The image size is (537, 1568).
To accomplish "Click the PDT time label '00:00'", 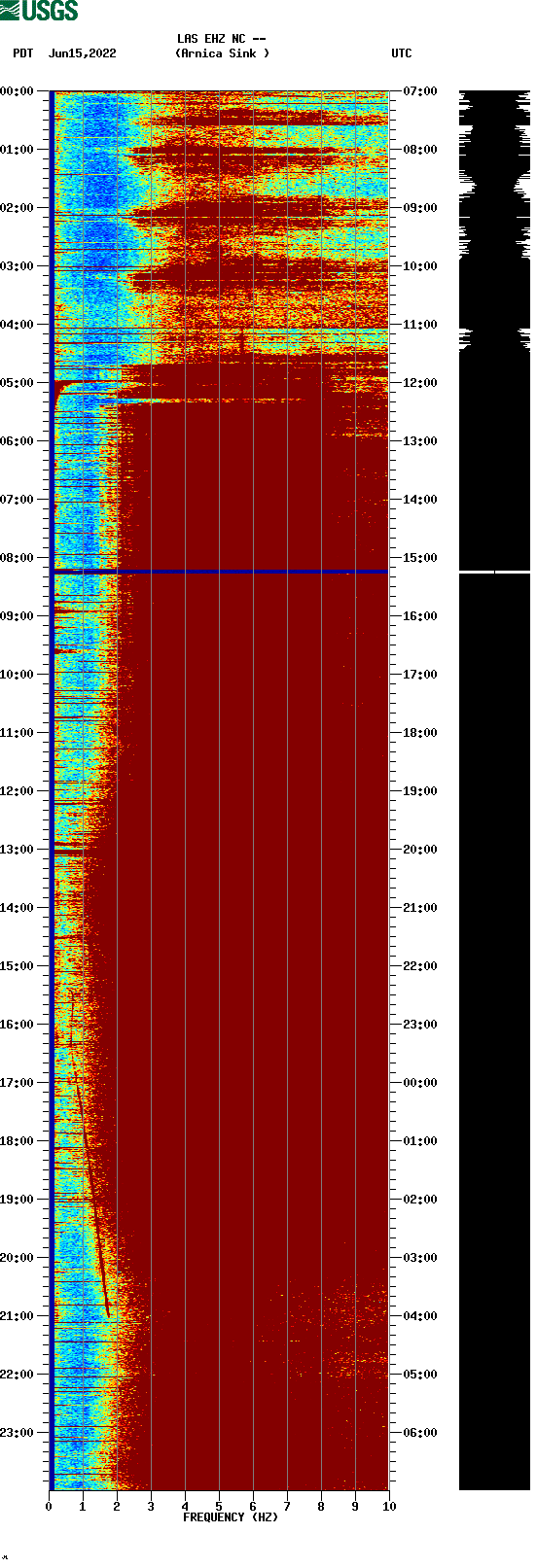I will click(x=18, y=91).
